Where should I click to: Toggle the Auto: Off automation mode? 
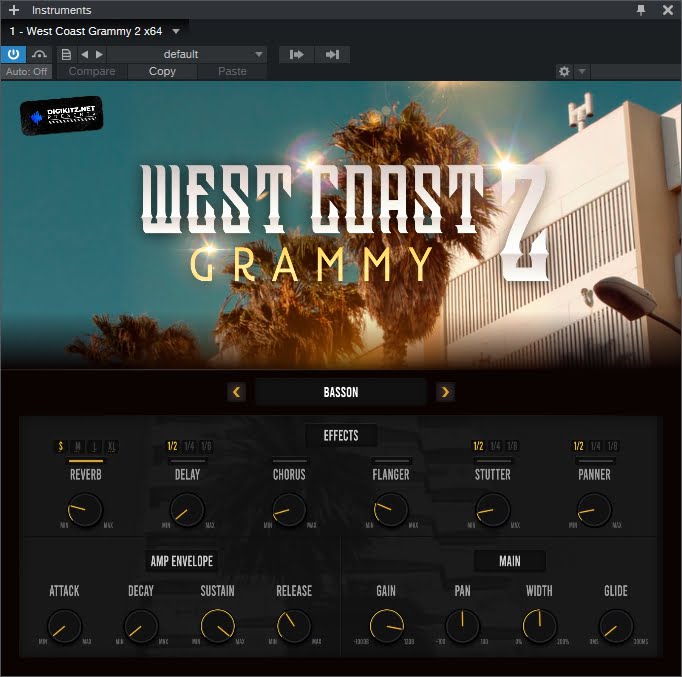(27, 71)
